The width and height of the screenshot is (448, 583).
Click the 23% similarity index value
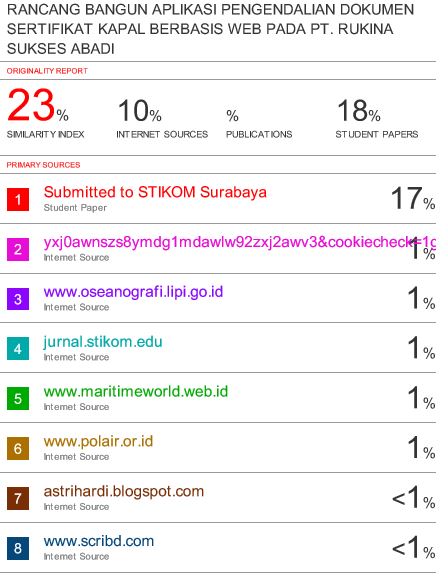tap(38, 106)
